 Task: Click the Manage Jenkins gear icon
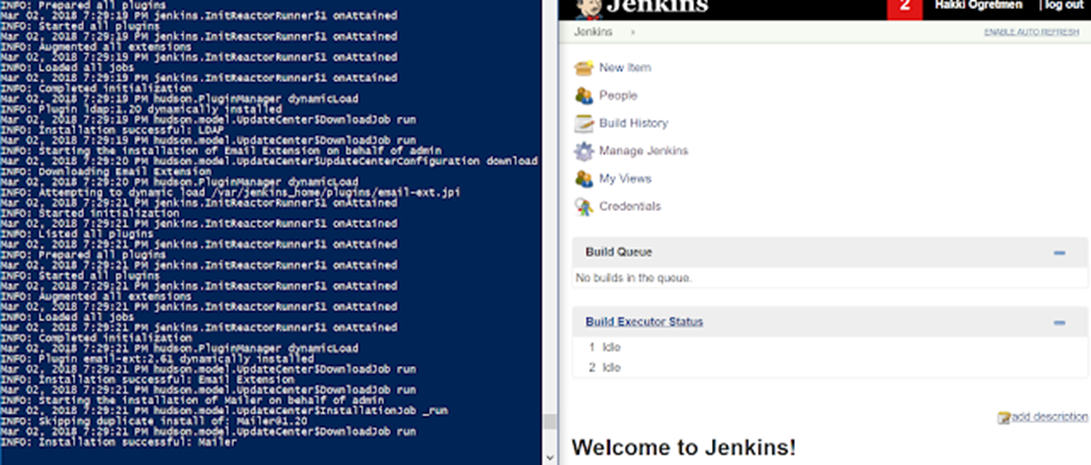coord(583,151)
